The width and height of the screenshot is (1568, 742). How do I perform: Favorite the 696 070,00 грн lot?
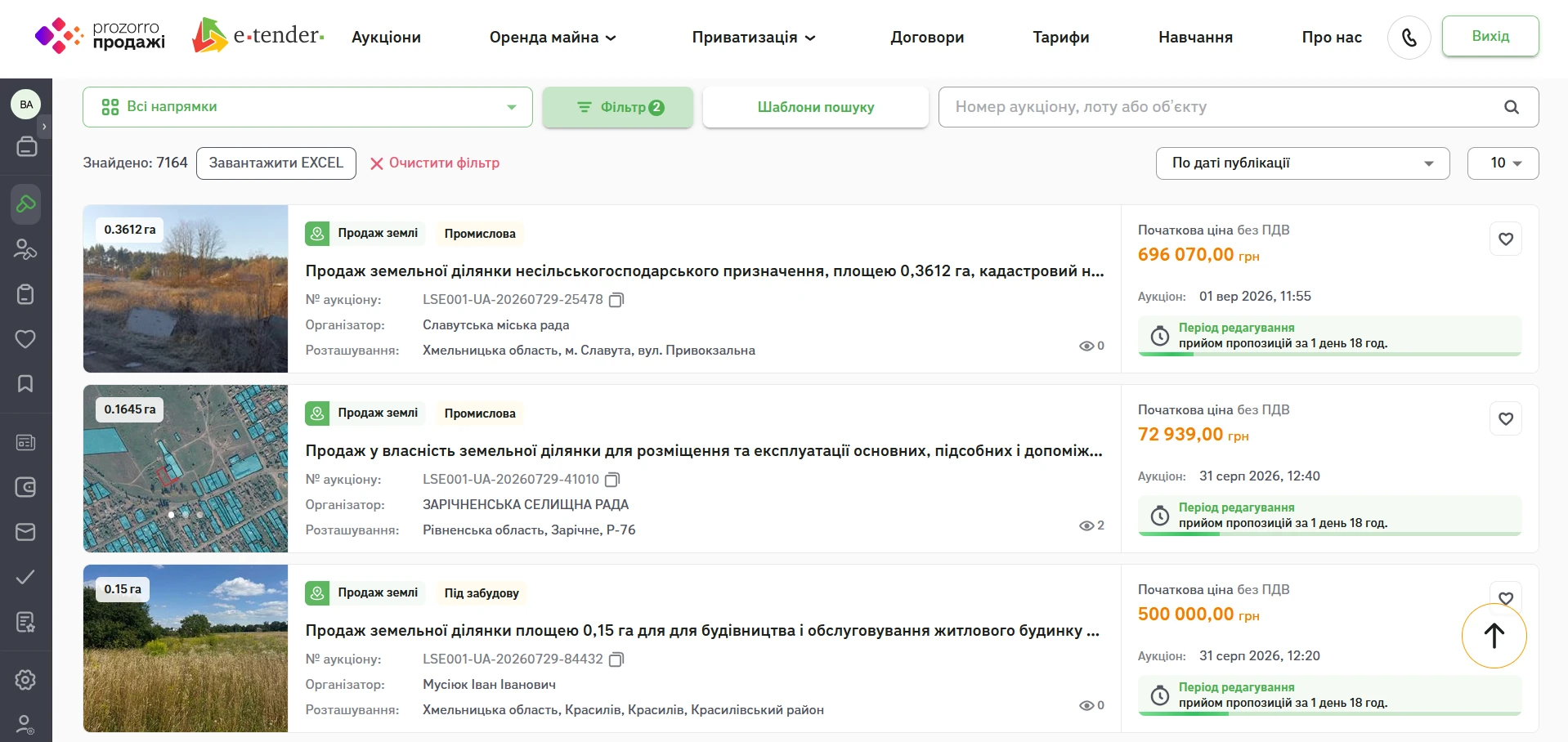click(x=1506, y=239)
